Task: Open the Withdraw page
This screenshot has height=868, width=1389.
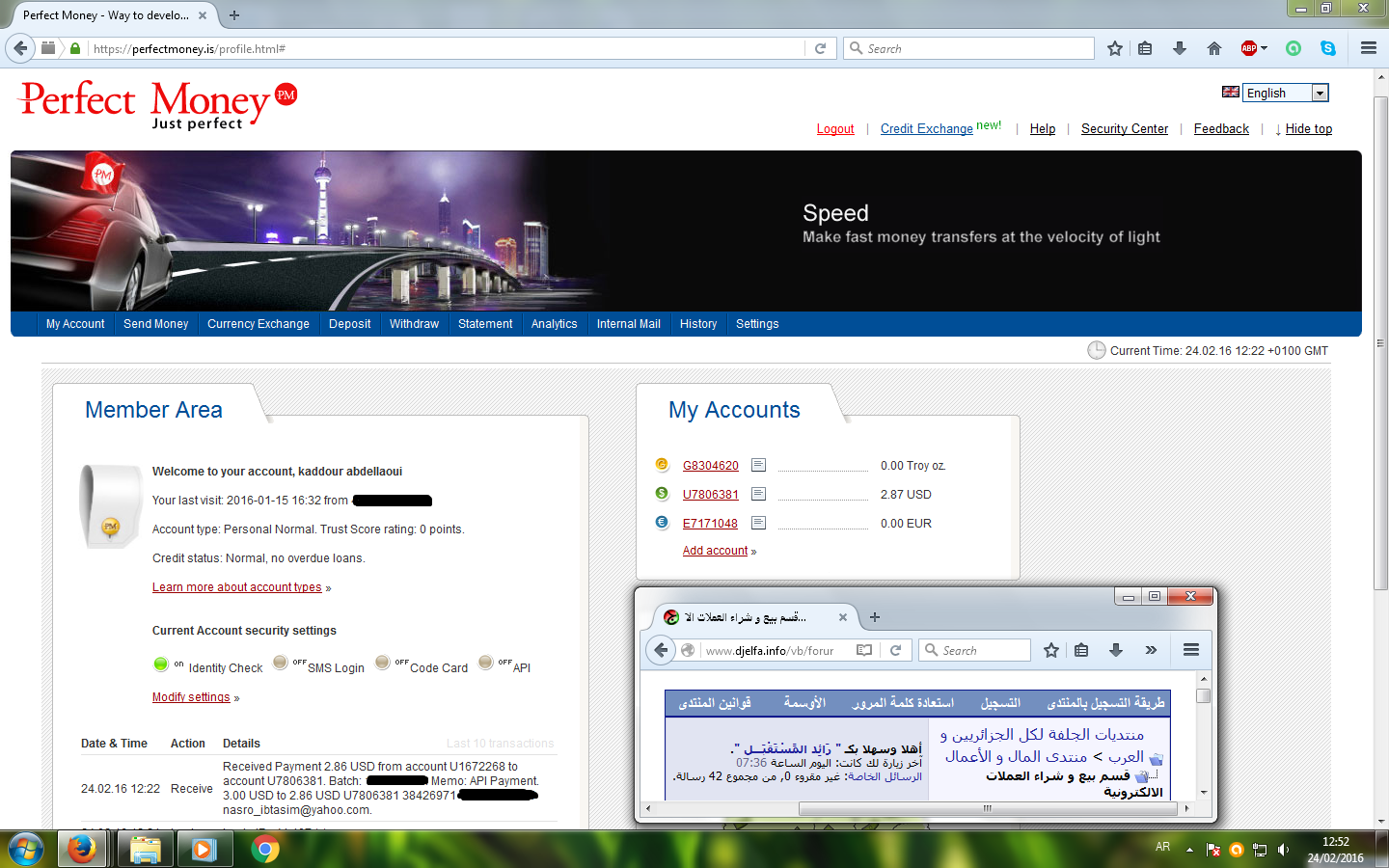Action: point(414,324)
